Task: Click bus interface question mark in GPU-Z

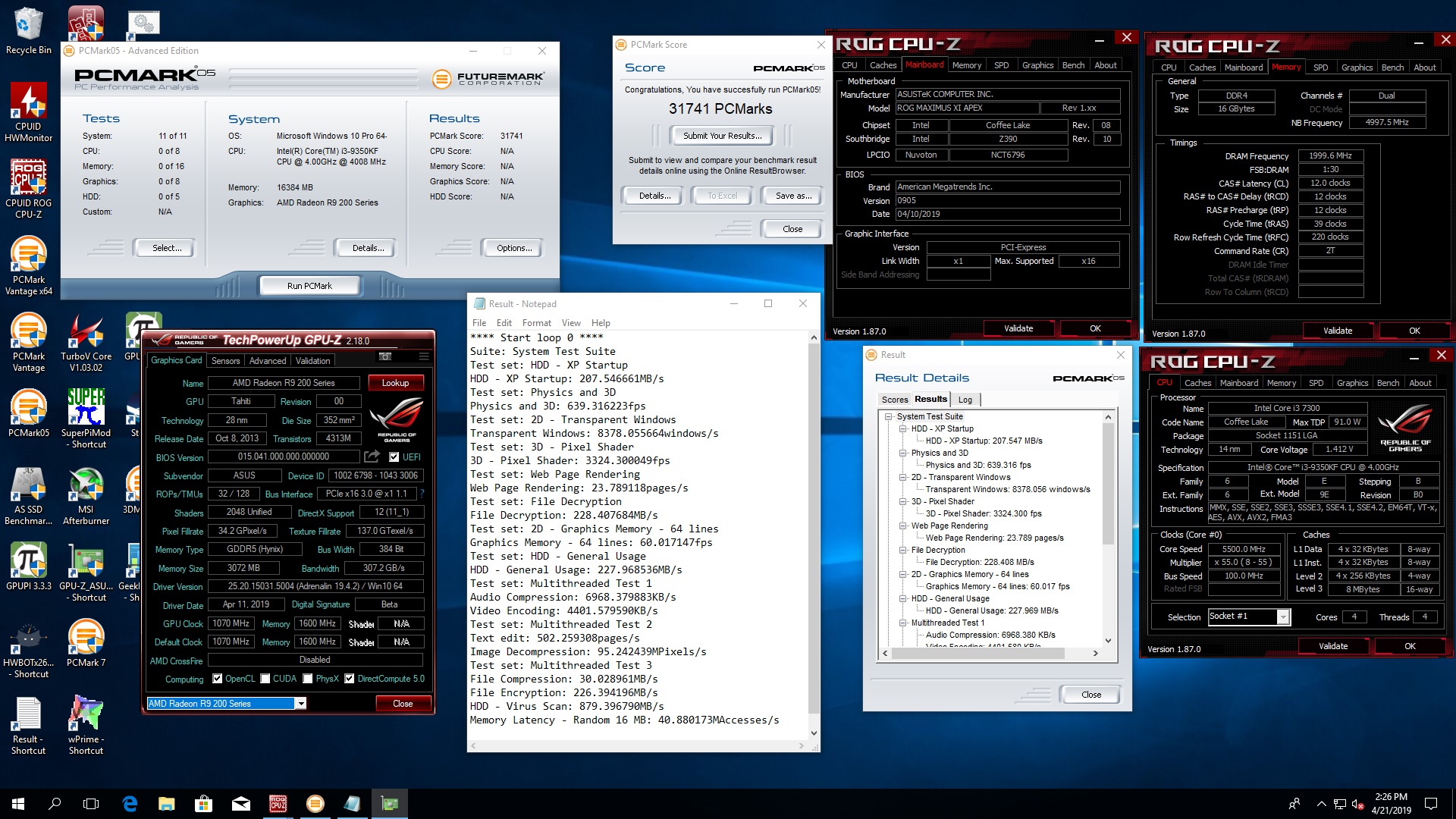Action: 422,494
